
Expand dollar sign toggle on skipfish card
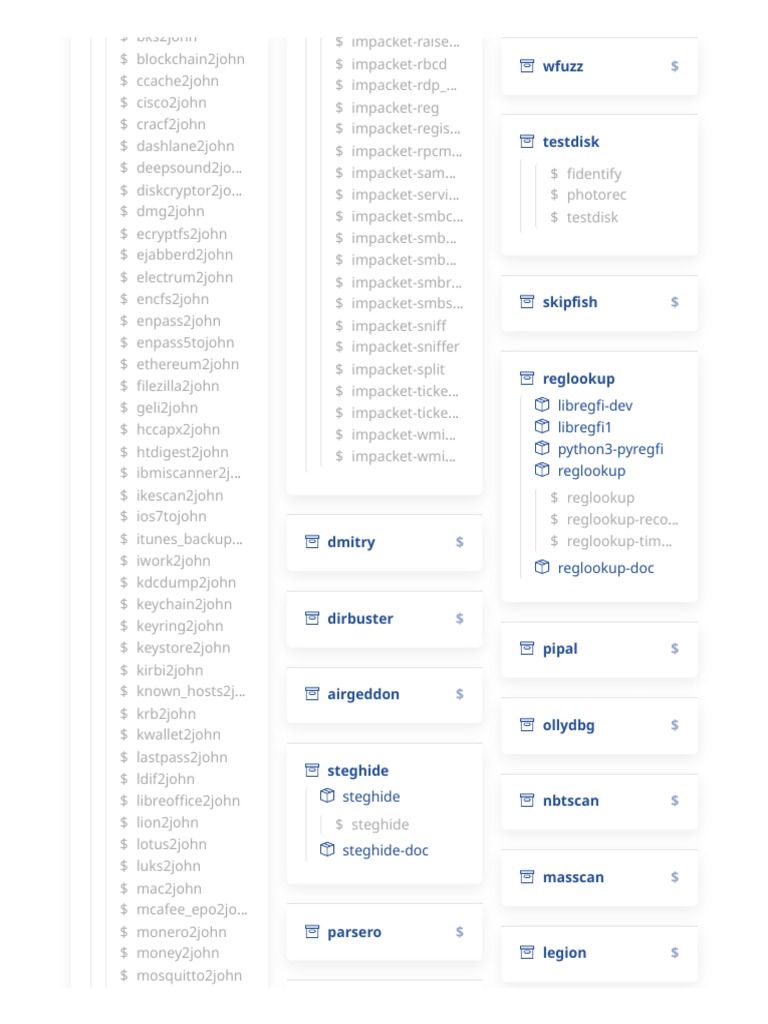click(x=675, y=302)
